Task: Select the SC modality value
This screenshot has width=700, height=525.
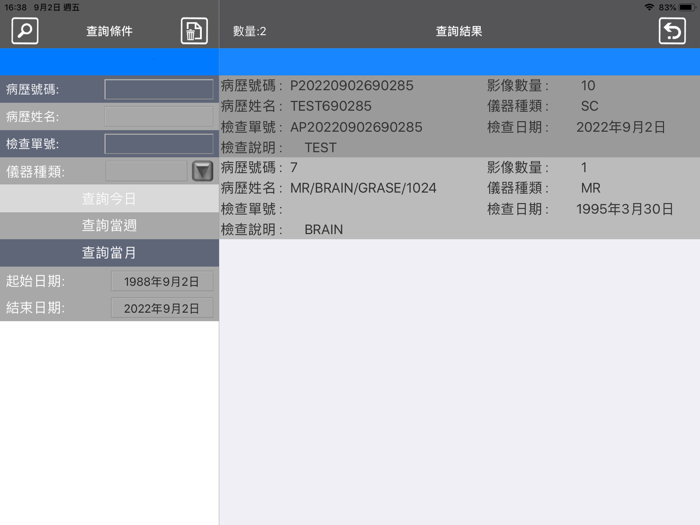Action: (x=589, y=106)
